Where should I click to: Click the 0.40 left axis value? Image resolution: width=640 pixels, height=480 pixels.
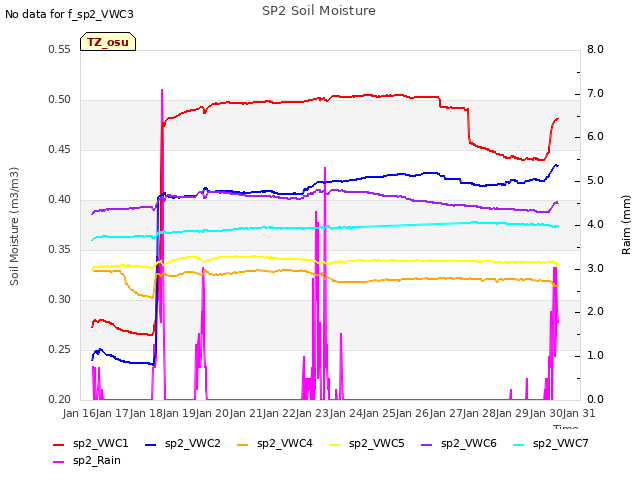point(60,200)
